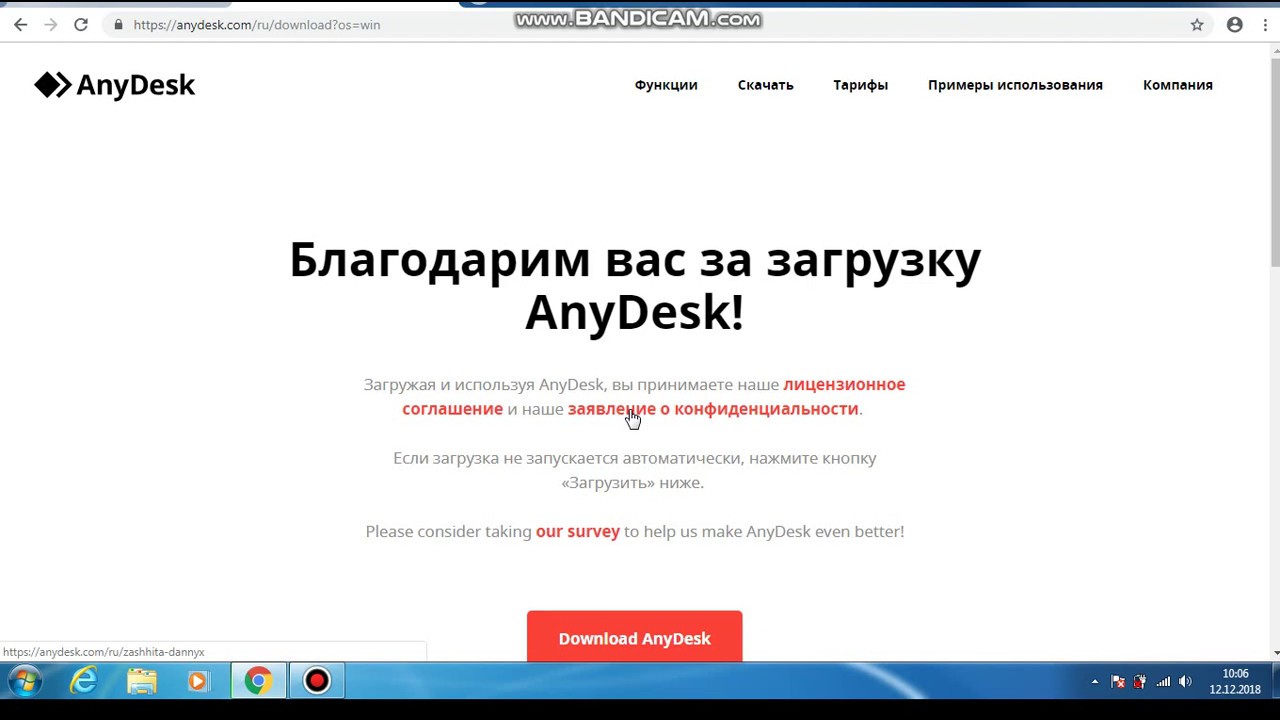Reload the page with refresh icon
This screenshot has width=1280, height=720.
[x=81, y=25]
